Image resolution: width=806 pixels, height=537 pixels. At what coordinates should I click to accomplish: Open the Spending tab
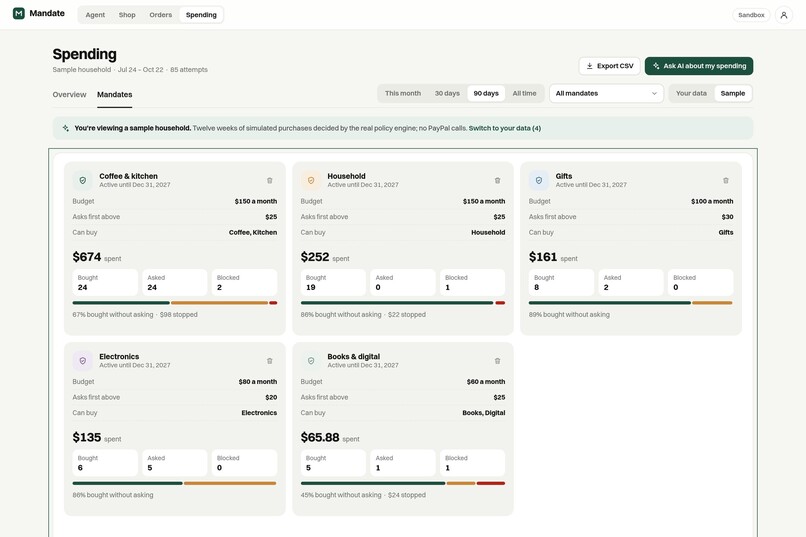point(201,15)
